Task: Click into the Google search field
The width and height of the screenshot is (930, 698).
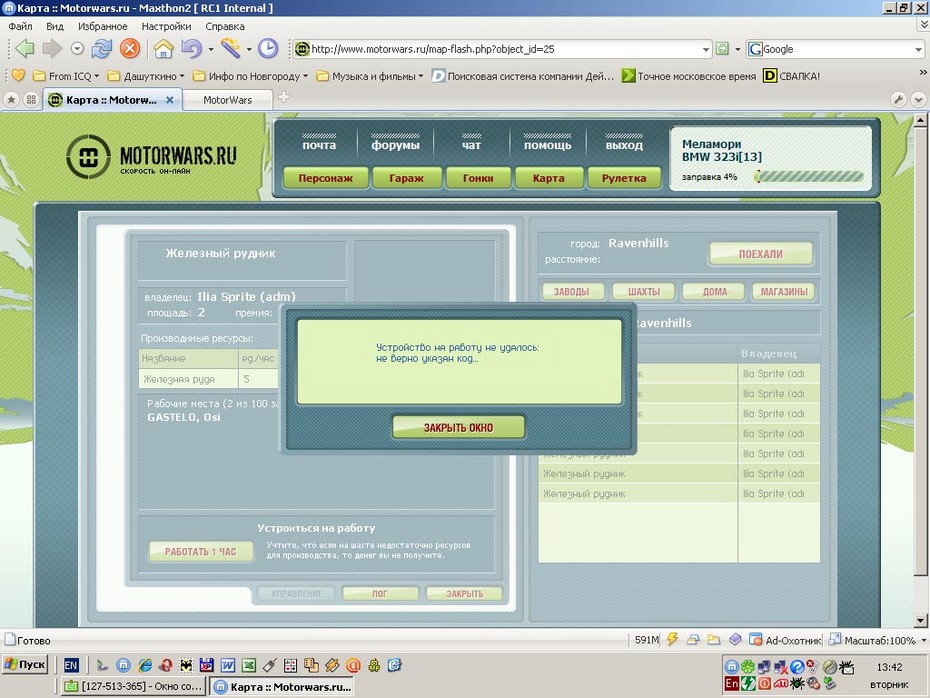Action: pyautogui.click(x=836, y=49)
